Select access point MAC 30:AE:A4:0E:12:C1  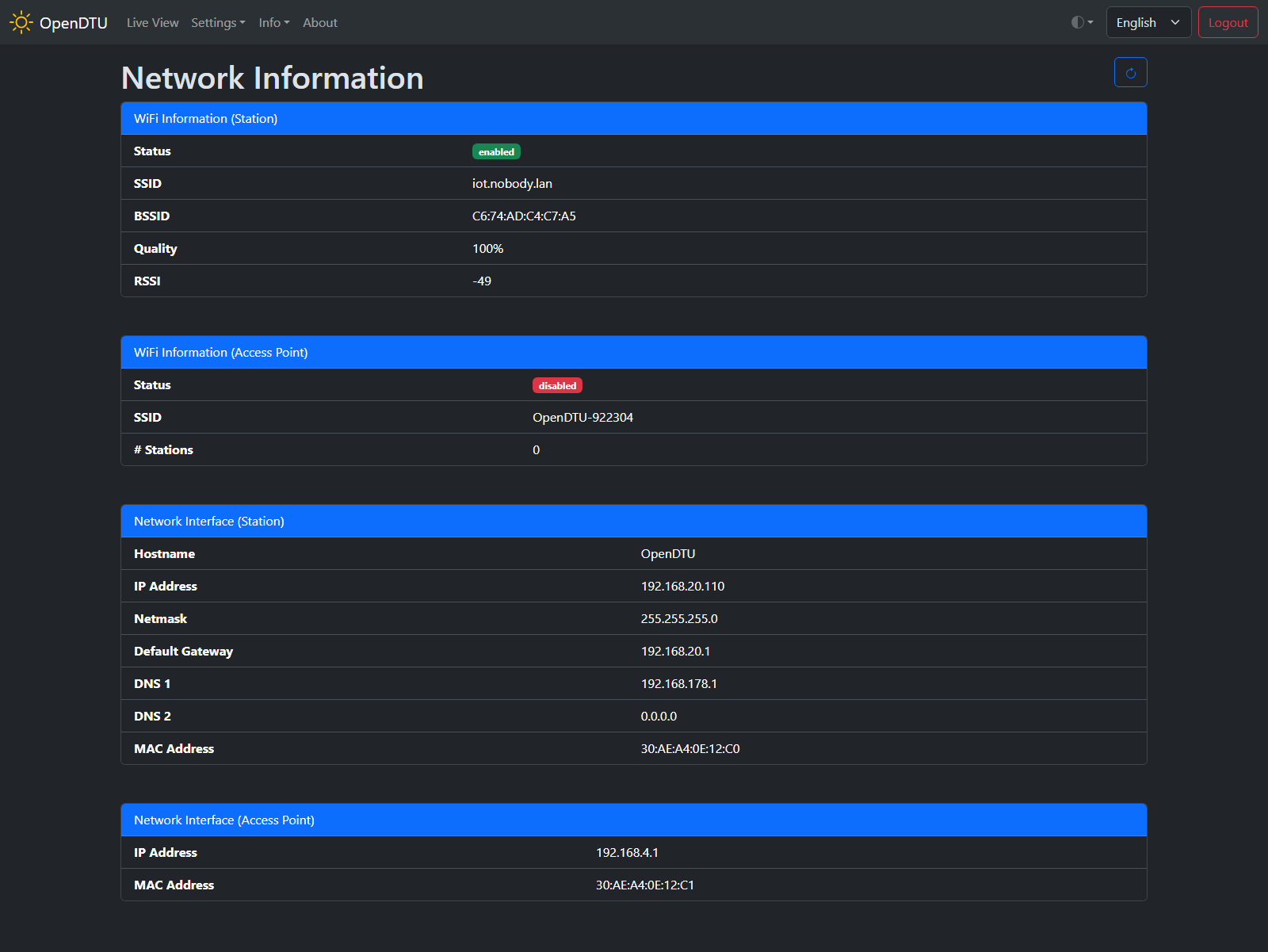(x=645, y=885)
